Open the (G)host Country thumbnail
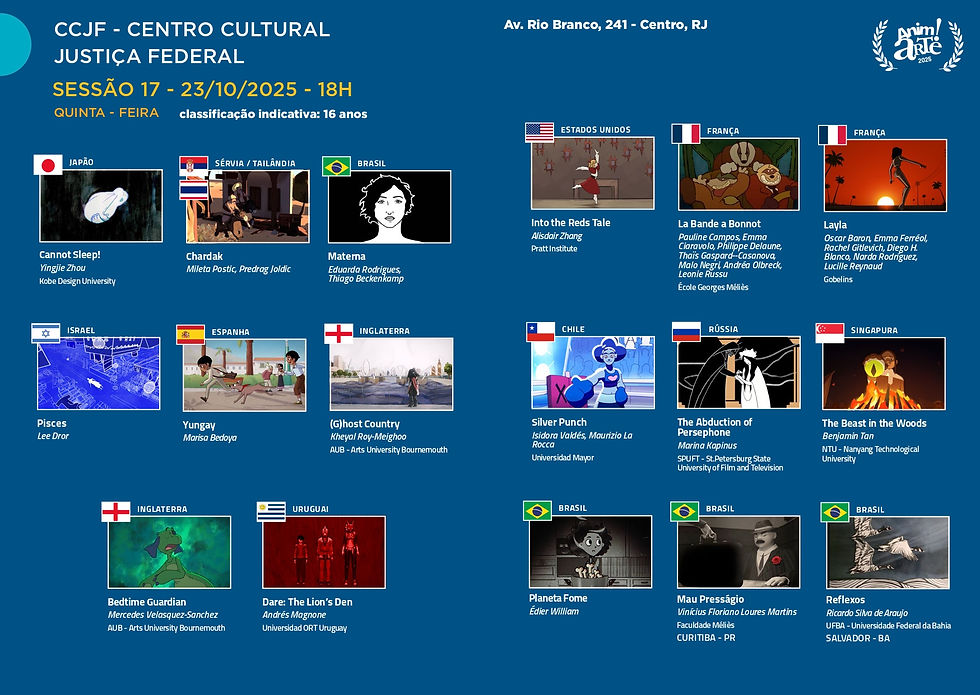Image resolution: width=980 pixels, height=695 pixels. pyautogui.click(x=392, y=374)
